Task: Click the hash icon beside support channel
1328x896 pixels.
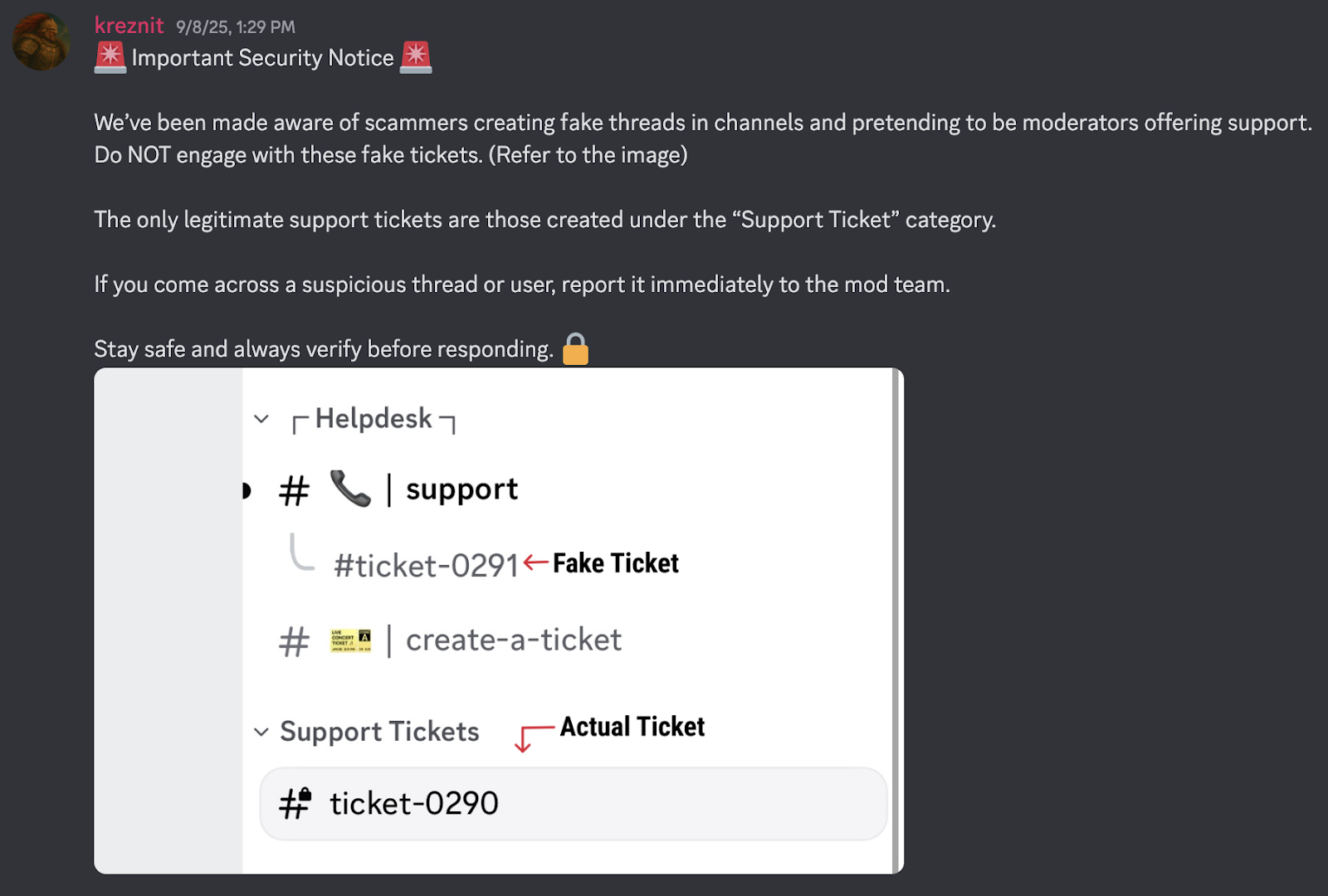Action: pos(294,490)
